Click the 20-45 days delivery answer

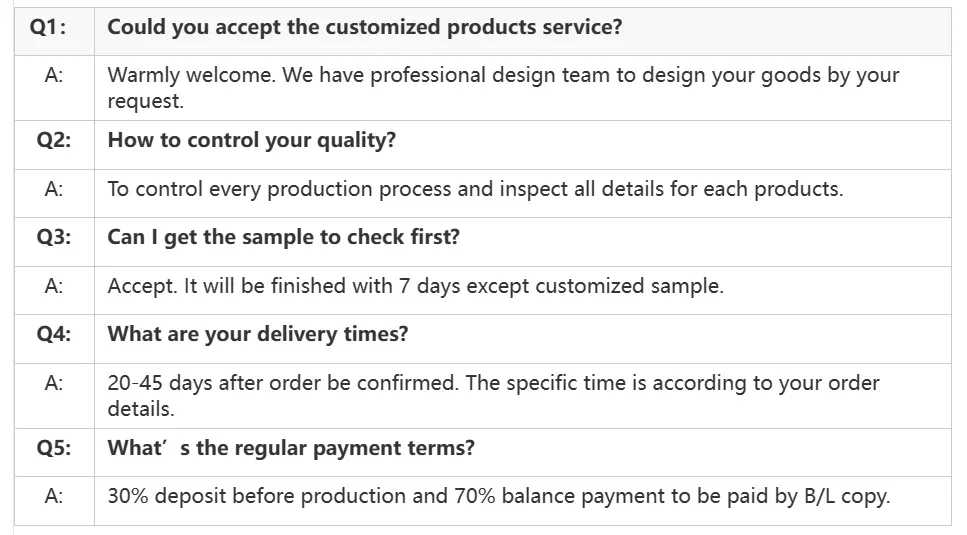coord(493,396)
